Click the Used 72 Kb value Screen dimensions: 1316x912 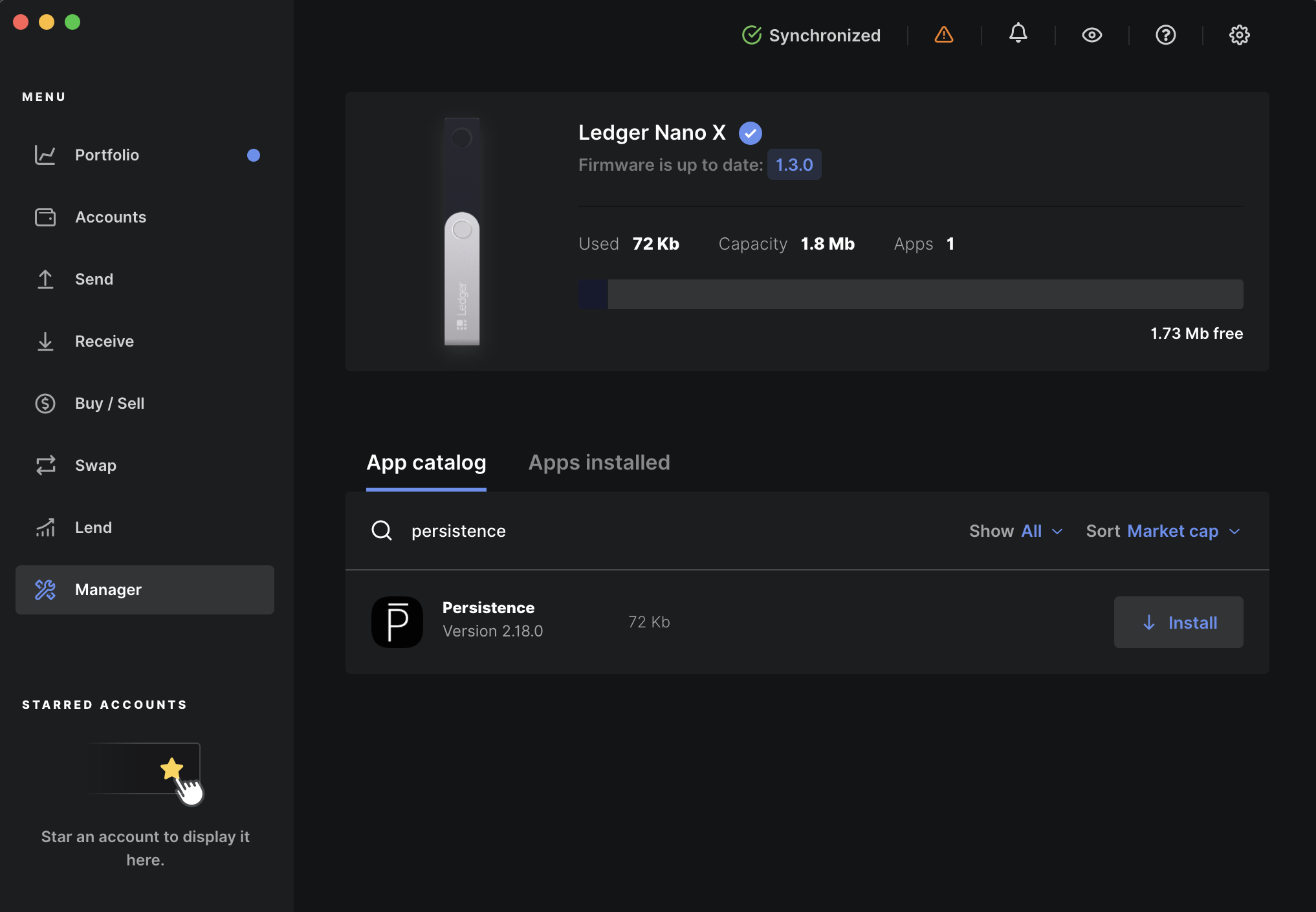656,244
